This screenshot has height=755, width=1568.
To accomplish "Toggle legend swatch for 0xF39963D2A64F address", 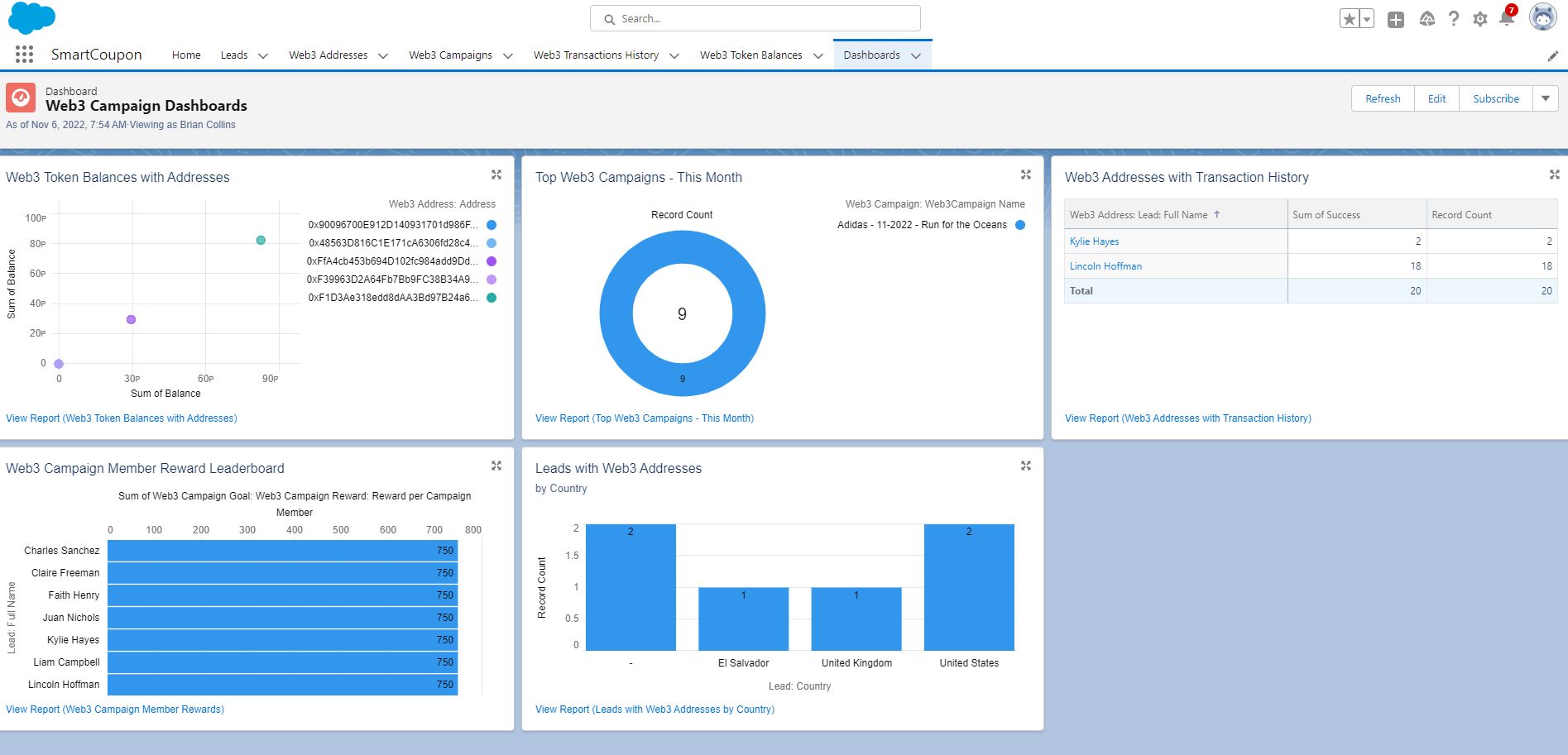I will coord(491,280).
